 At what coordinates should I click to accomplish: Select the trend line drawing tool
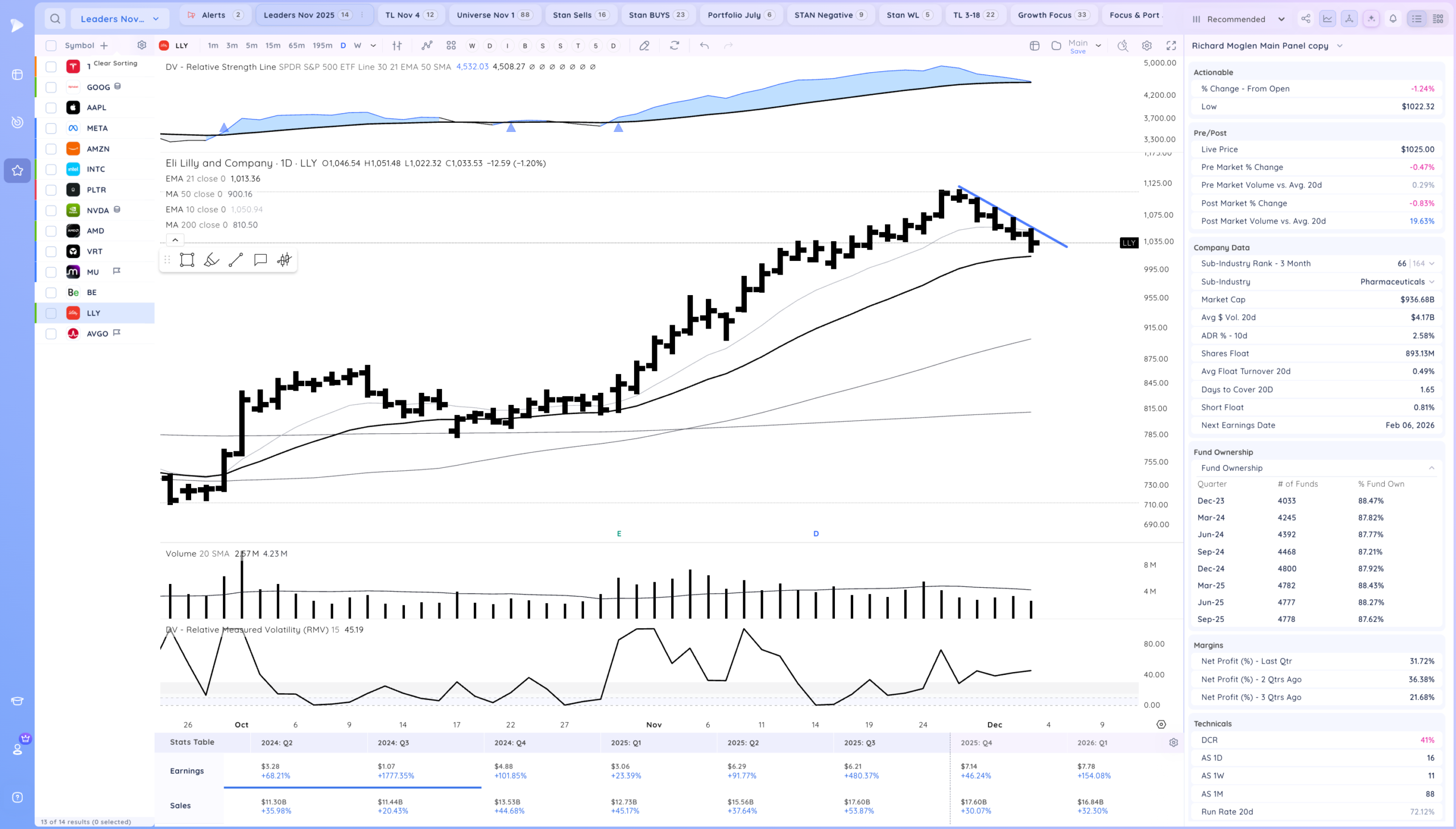click(235, 260)
